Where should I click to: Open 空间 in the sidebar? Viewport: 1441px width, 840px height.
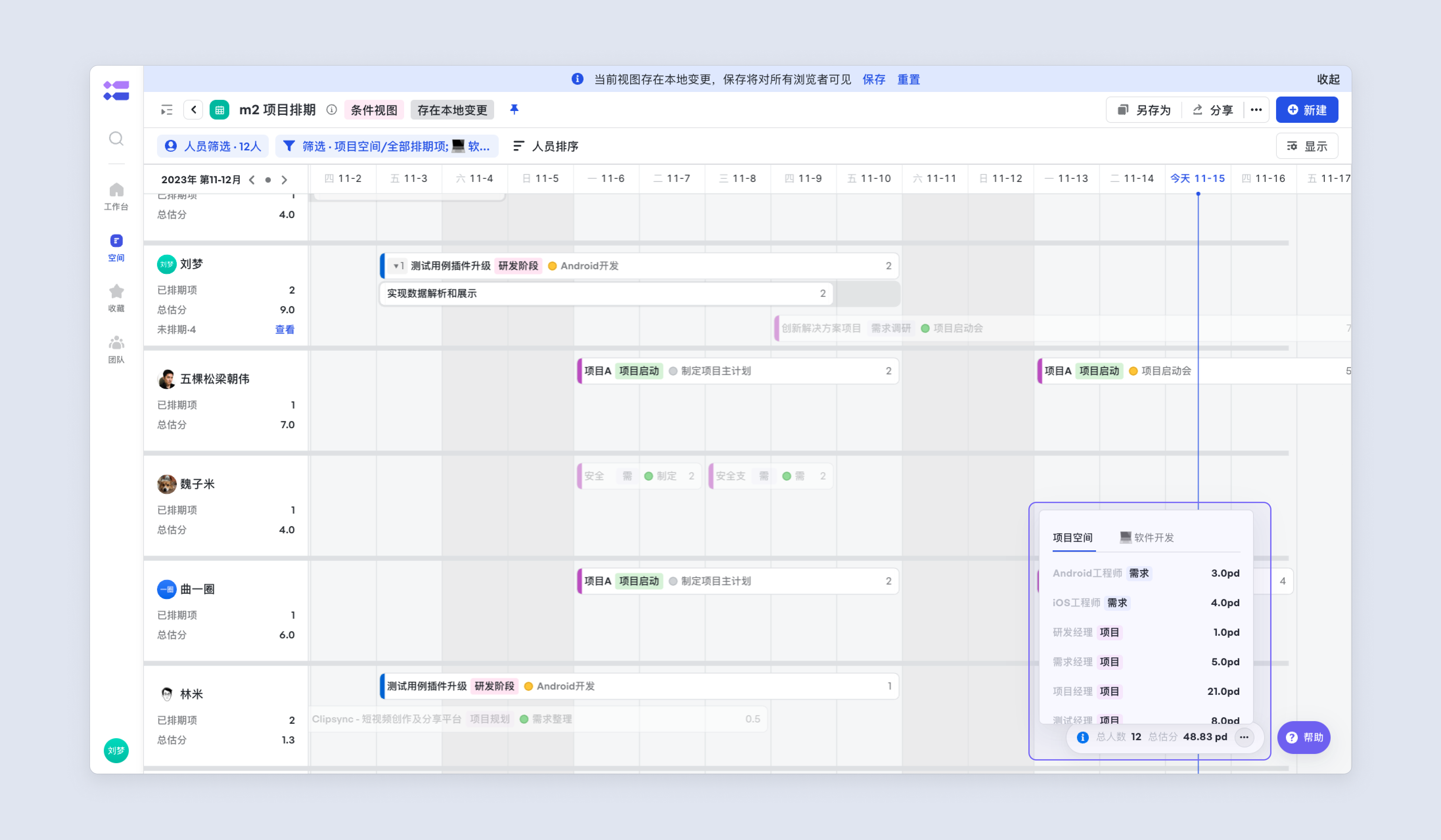point(116,247)
